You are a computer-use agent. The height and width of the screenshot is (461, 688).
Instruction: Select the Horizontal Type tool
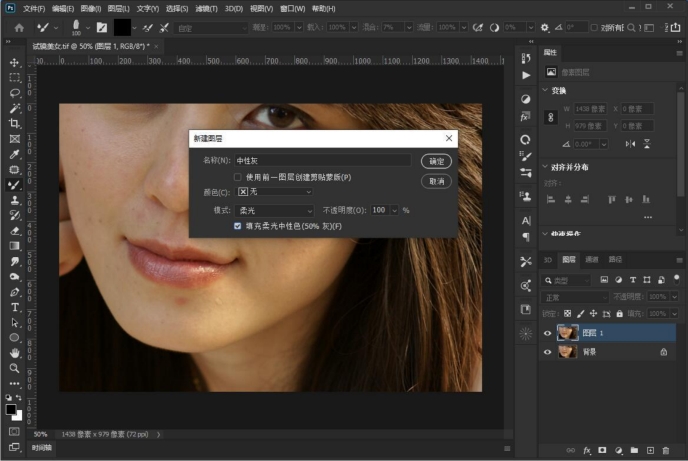14,307
